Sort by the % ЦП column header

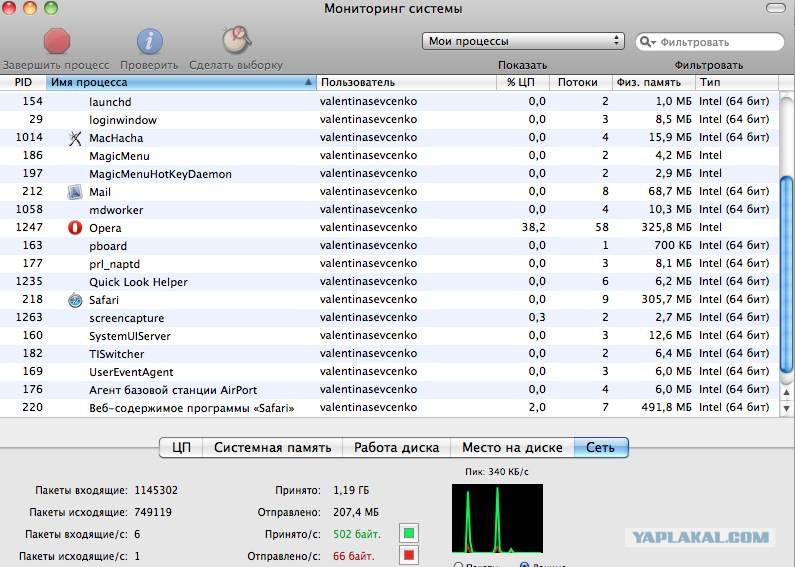(x=521, y=82)
